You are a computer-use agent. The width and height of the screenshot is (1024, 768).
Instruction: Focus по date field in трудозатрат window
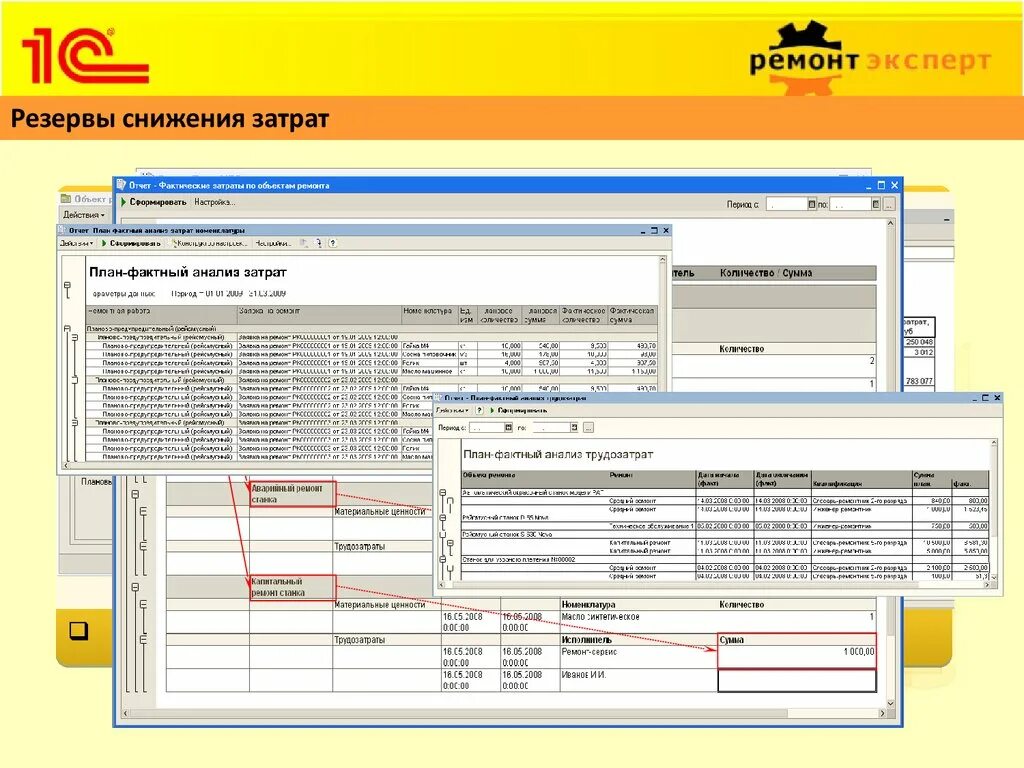(551, 428)
